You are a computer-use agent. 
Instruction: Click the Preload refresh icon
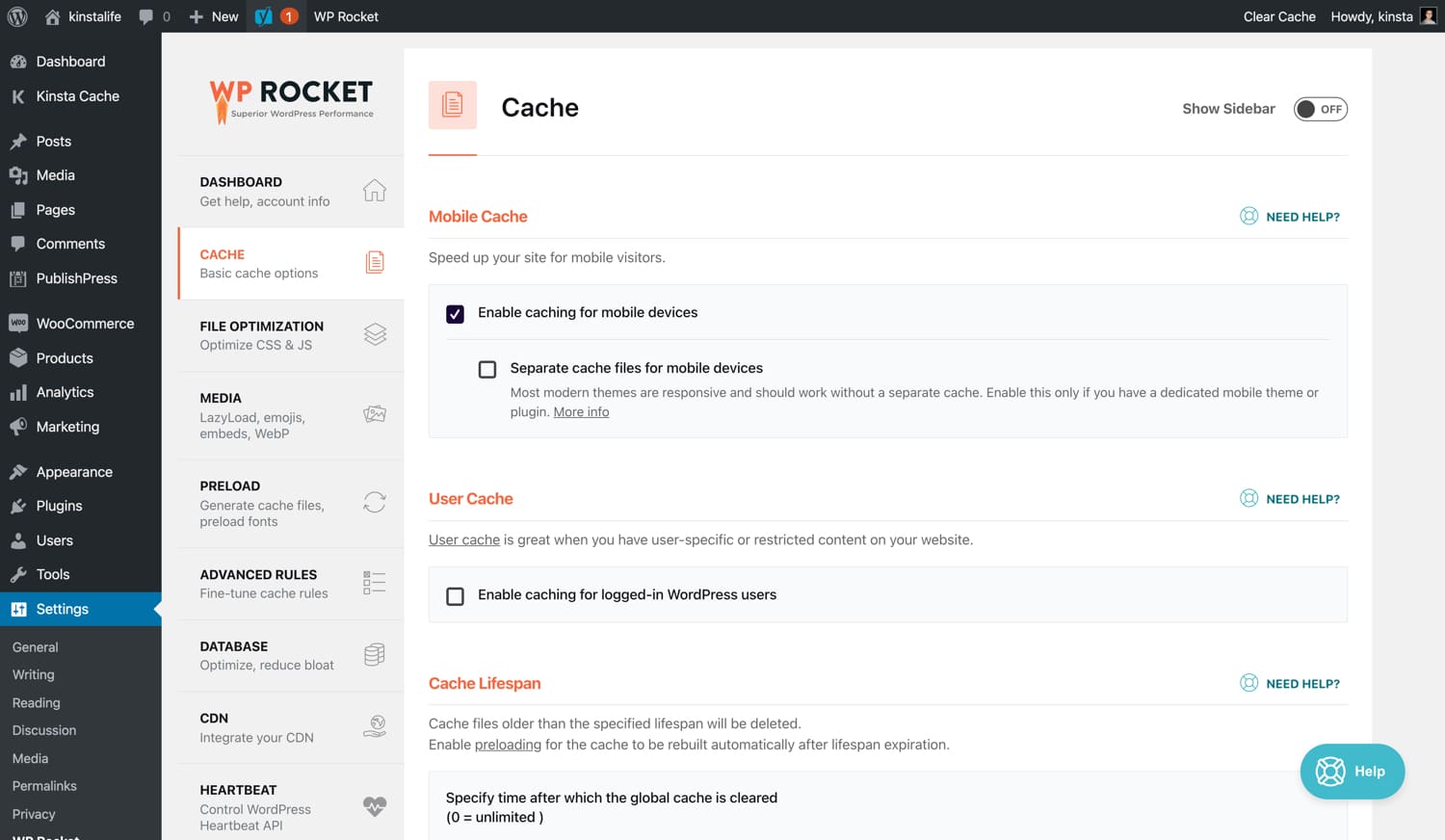pyautogui.click(x=375, y=502)
